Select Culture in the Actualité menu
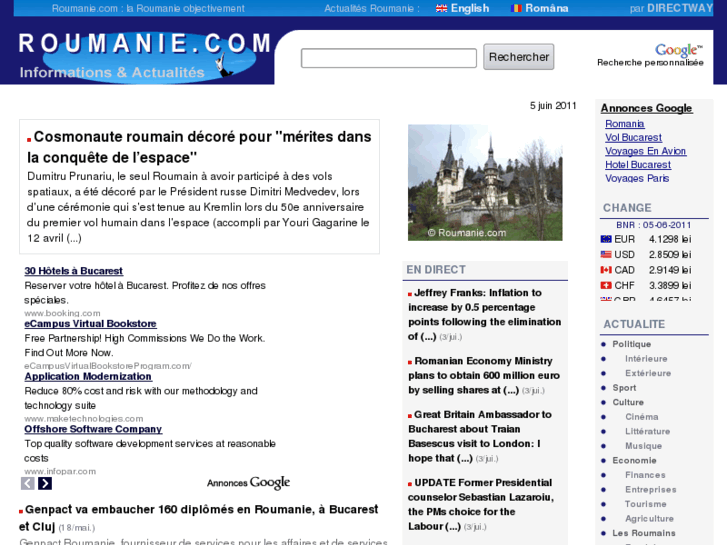727x545 pixels. [x=628, y=402]
